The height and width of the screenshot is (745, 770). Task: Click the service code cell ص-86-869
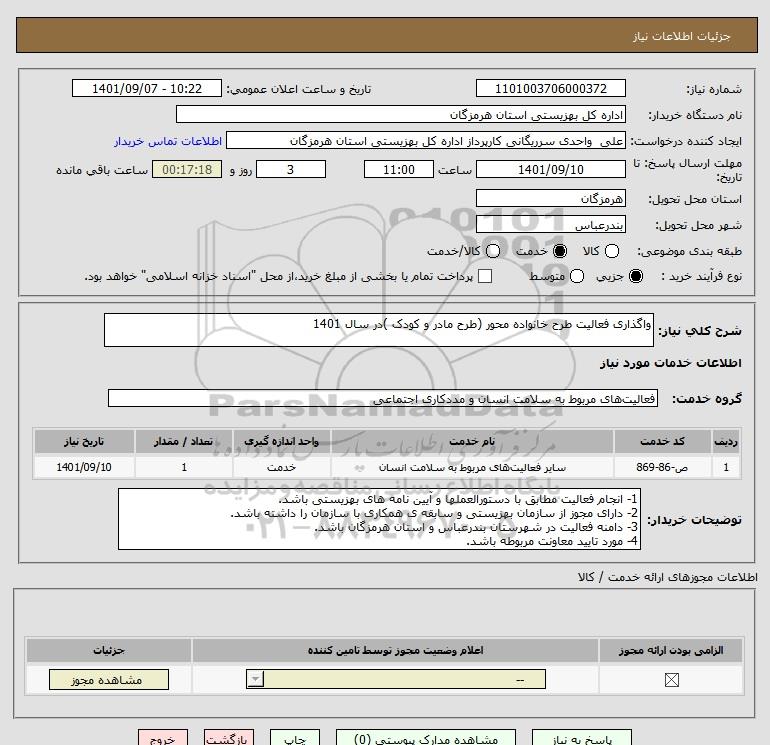[662, 467]
